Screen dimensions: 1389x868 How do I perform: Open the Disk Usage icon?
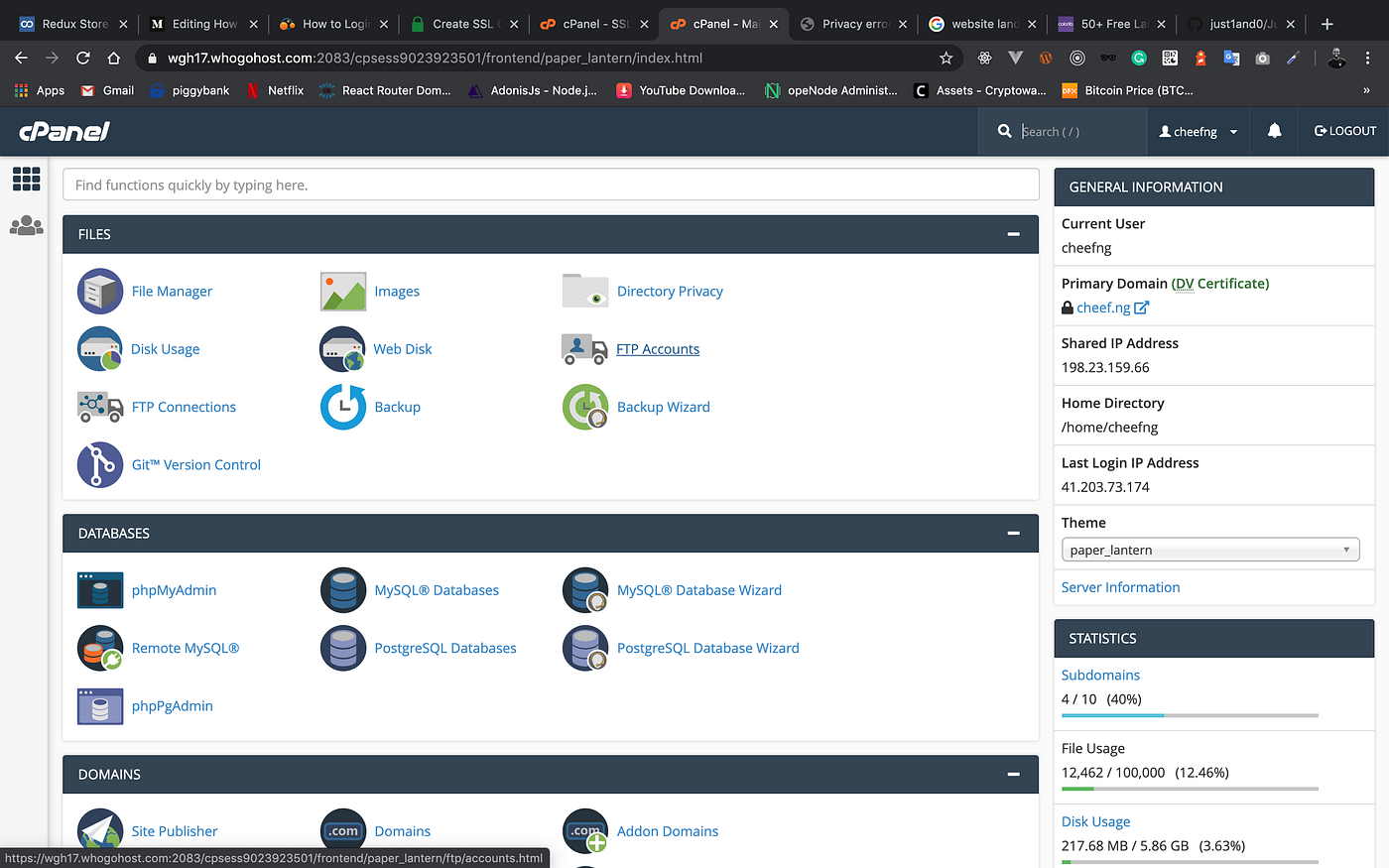click(x=100, y=349)
